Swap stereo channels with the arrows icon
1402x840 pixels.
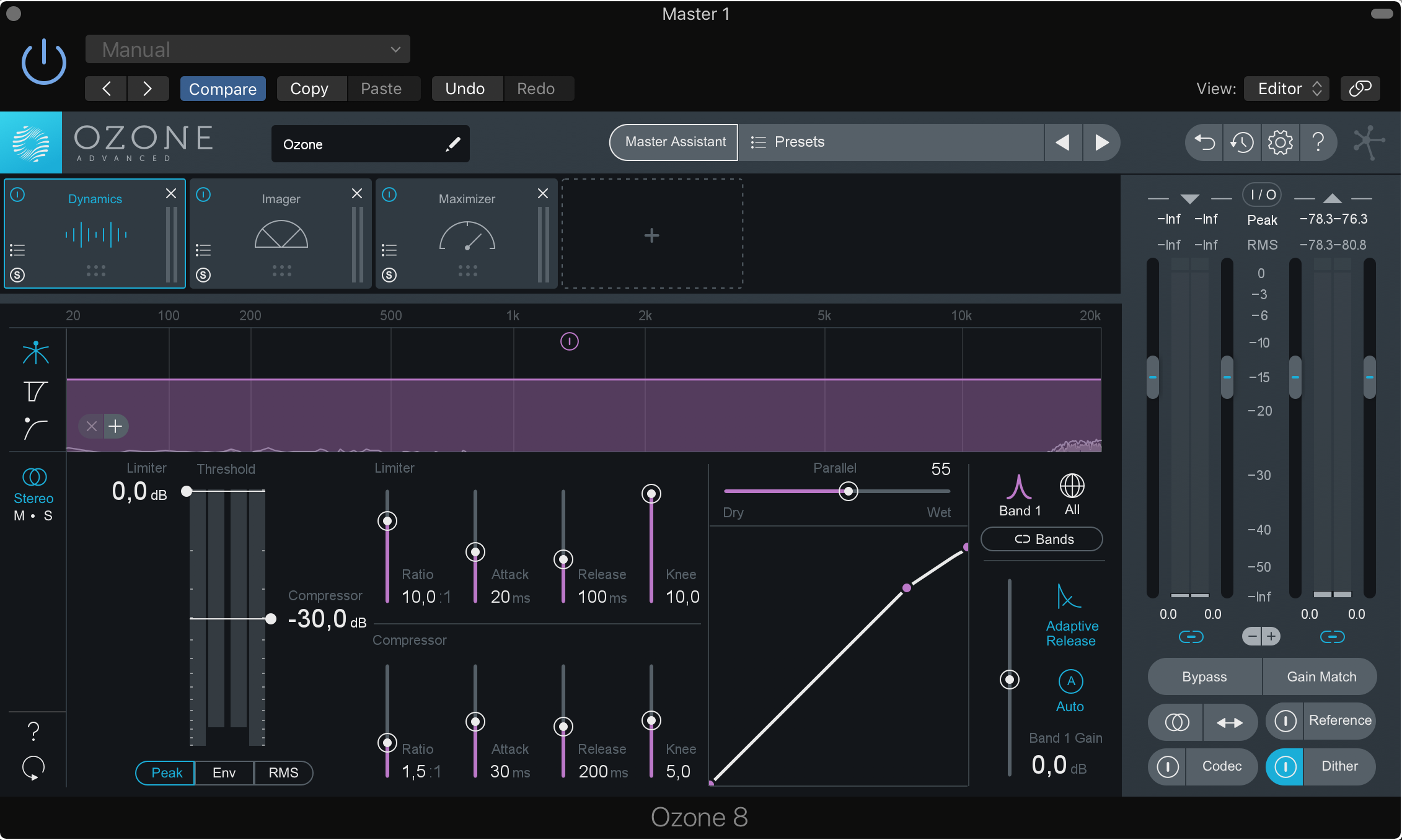(1230, 722)
